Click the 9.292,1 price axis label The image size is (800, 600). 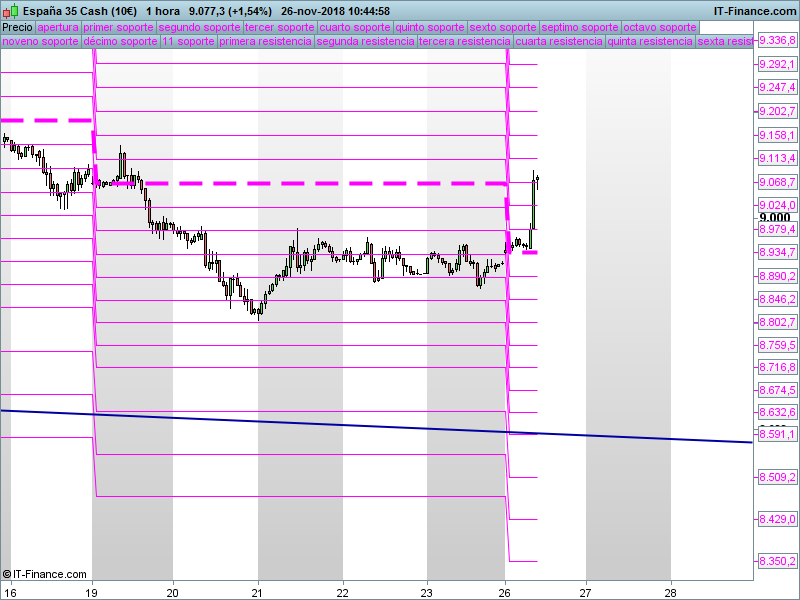(x=777, y=64)
